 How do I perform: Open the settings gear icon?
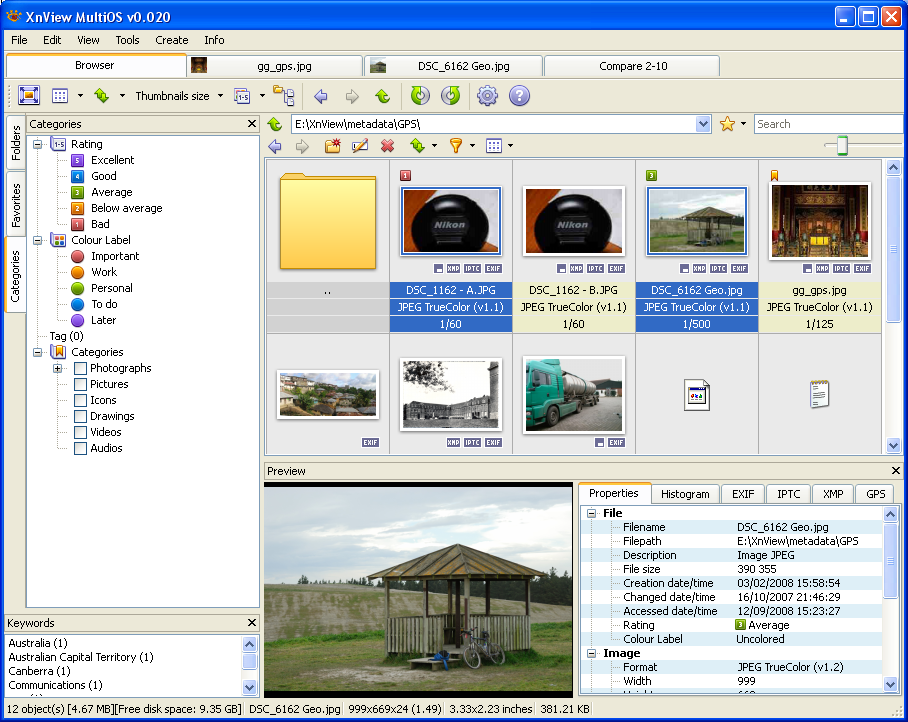pos(487,96)
